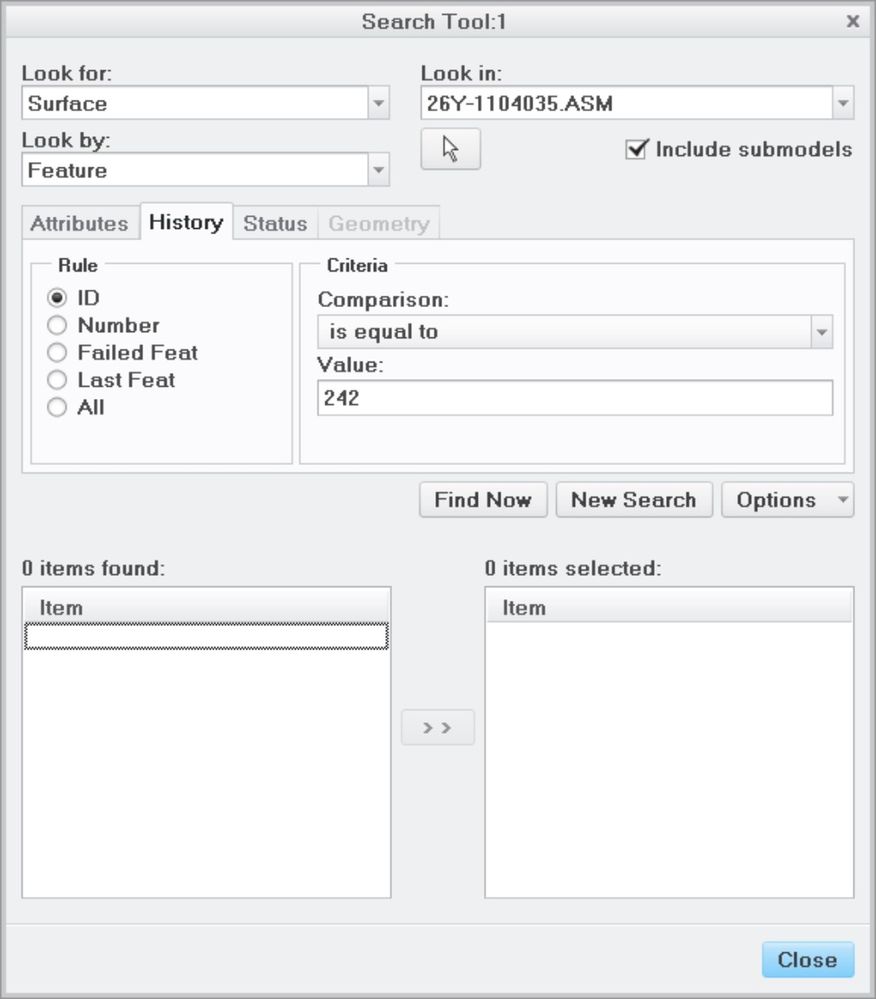This screenshot has width=876, height=999.
Task: Select the ID rule radio button
Action: (57, 298)
